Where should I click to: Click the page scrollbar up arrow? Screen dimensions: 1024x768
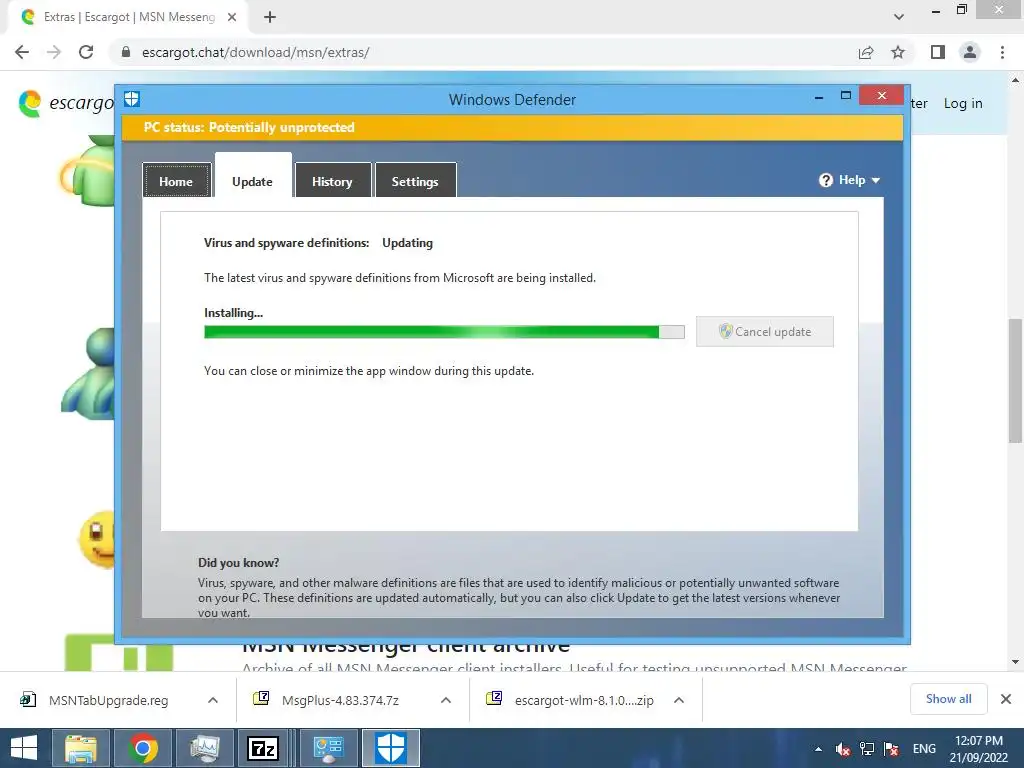point(1015,80)
